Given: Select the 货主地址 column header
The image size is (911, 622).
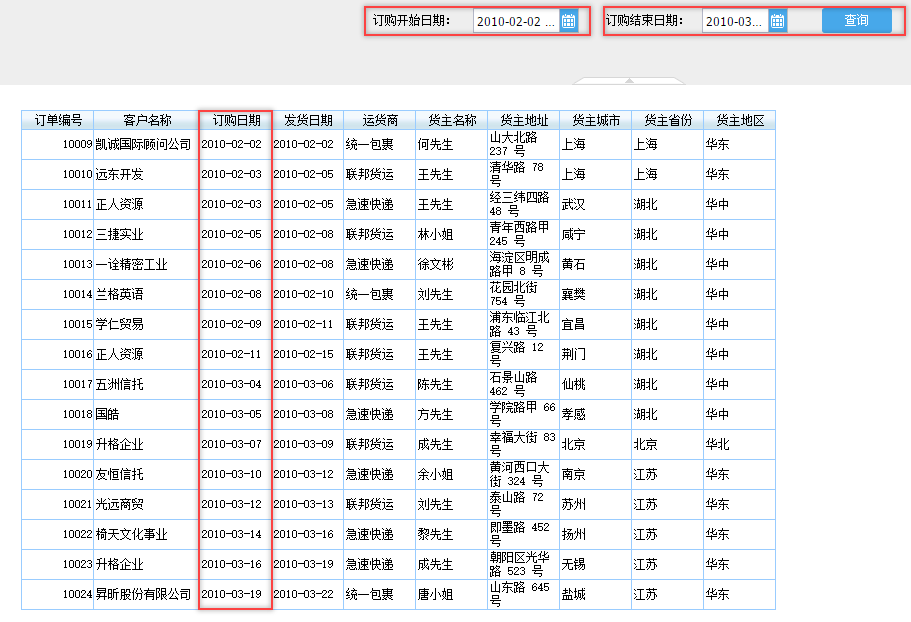Looking at the screenshot, I should pyautogui.click(x=523, y=120).
